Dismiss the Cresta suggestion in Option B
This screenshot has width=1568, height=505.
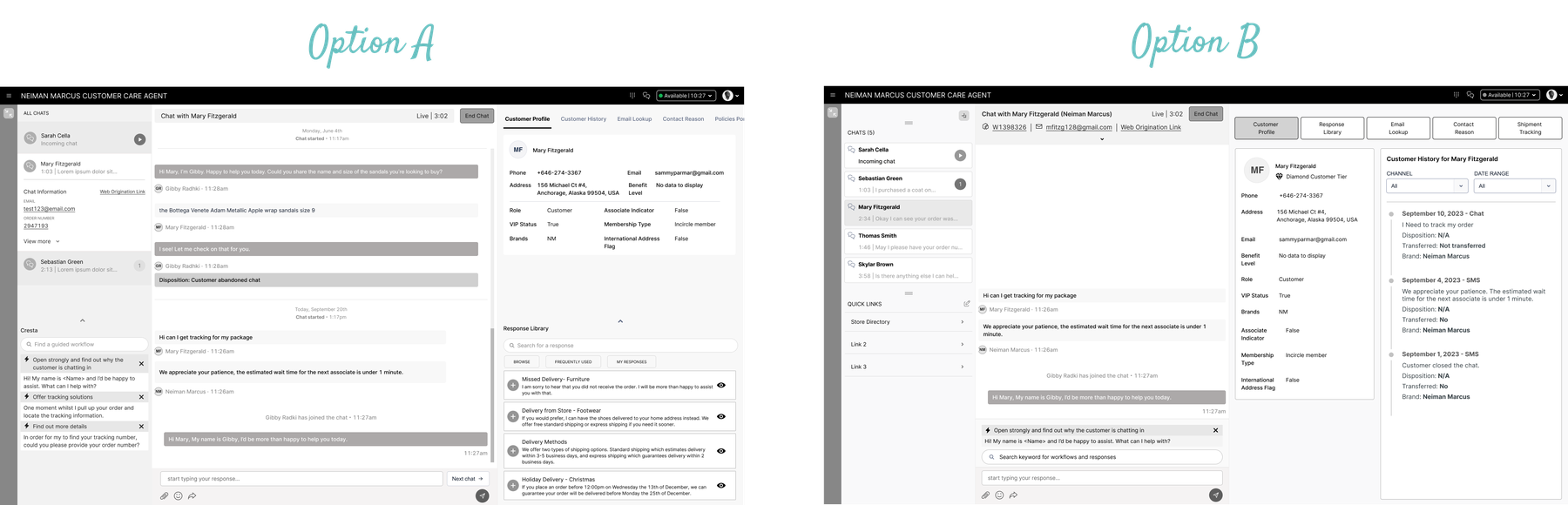pos(1216,430)
